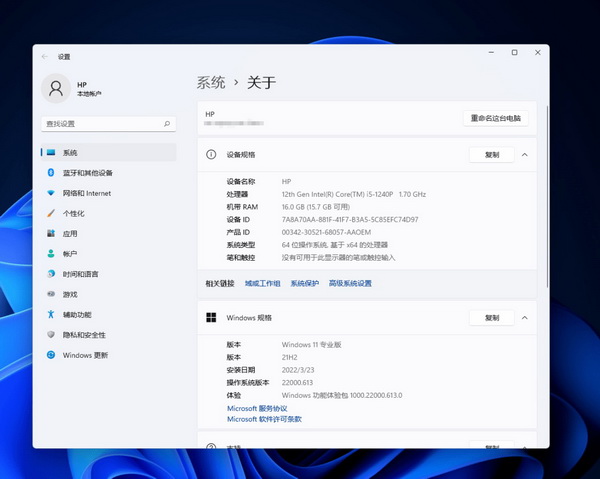The height and width of the screenshot is (479, 600).
Task: Open 系统保护 link
Action: point(305,283)
